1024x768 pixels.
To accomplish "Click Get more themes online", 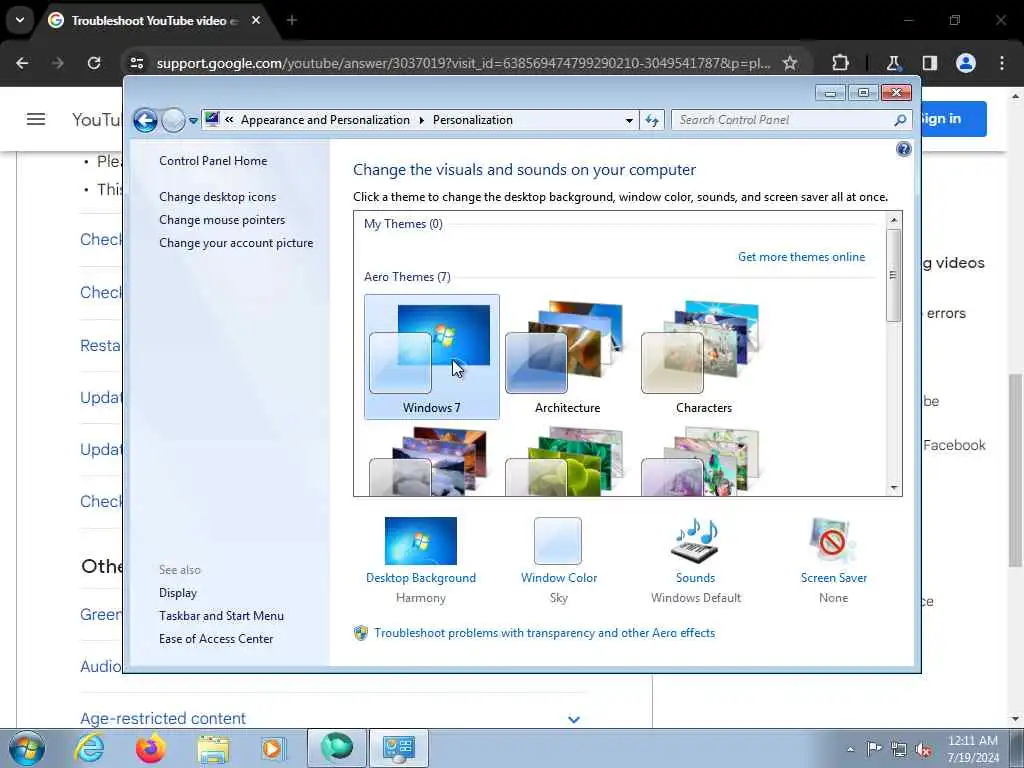I will pyautogui.click(x=801, y=257).
